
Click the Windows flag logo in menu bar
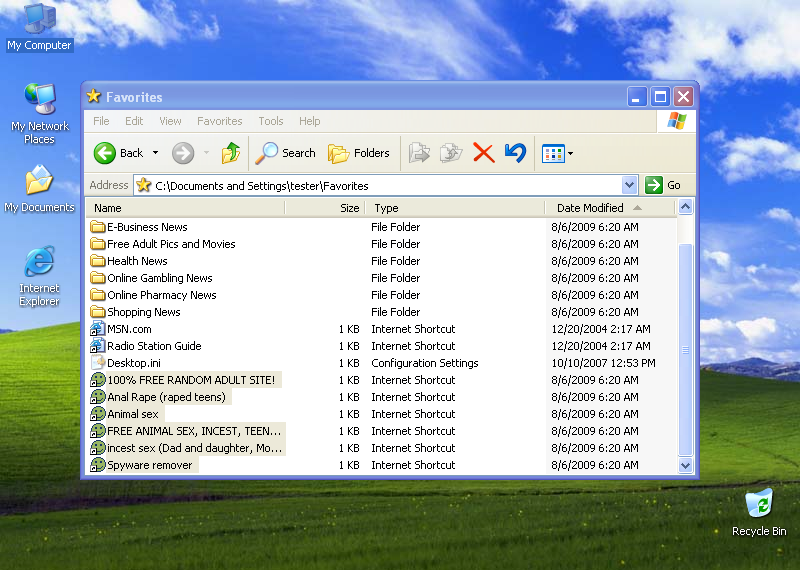(x=677, y=121)
